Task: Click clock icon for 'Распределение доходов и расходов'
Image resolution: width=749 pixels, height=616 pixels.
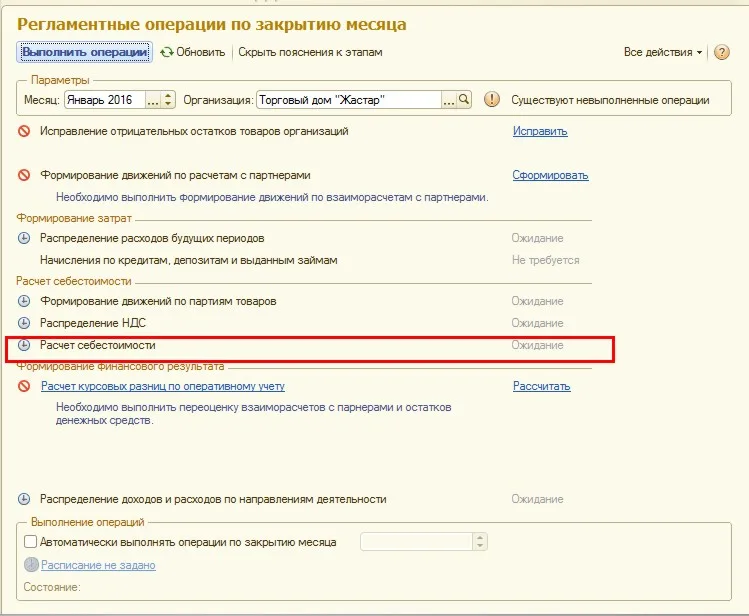Action: (24, 499)
